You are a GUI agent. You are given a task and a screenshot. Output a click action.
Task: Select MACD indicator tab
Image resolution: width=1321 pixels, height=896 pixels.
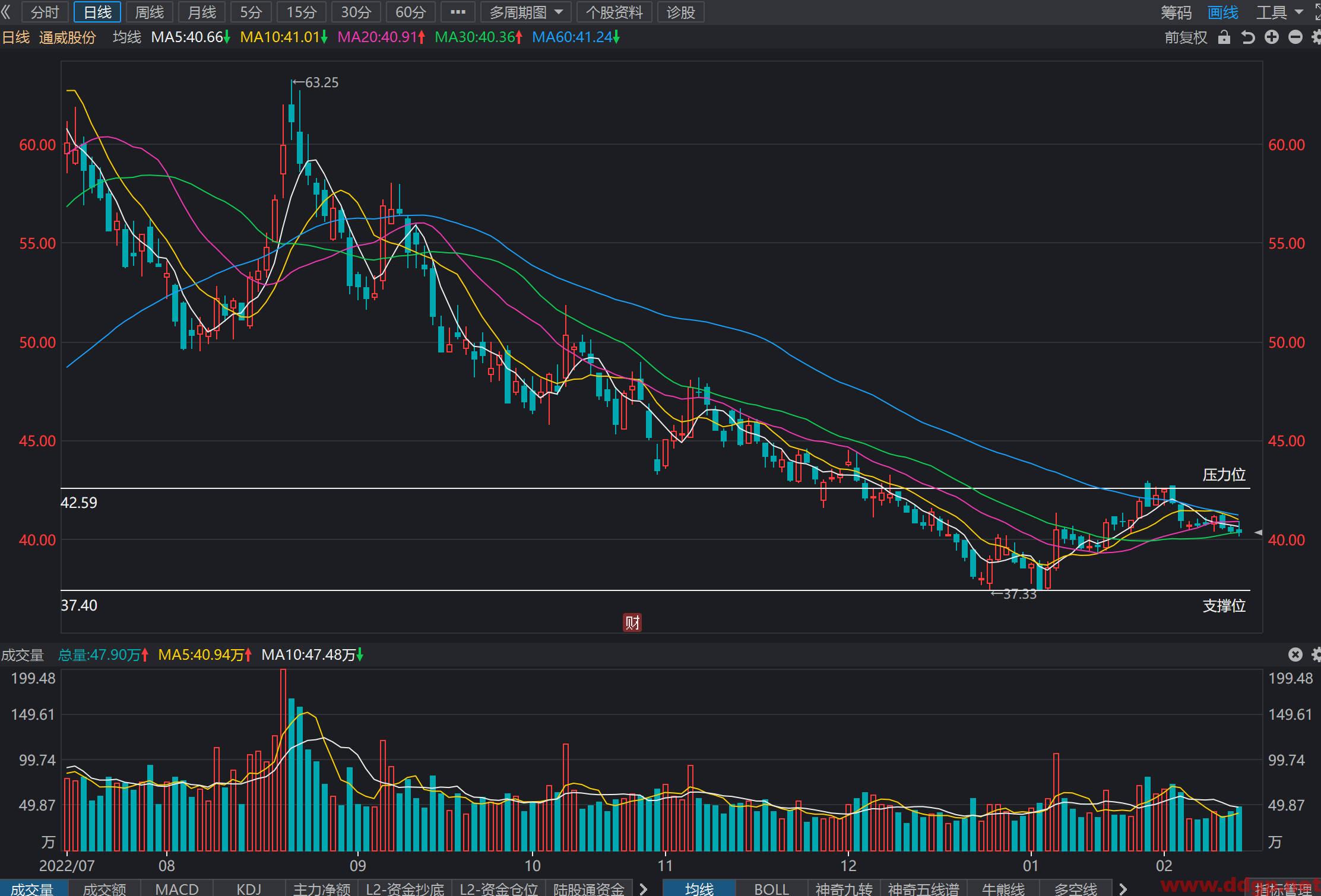tap(177, 889)
